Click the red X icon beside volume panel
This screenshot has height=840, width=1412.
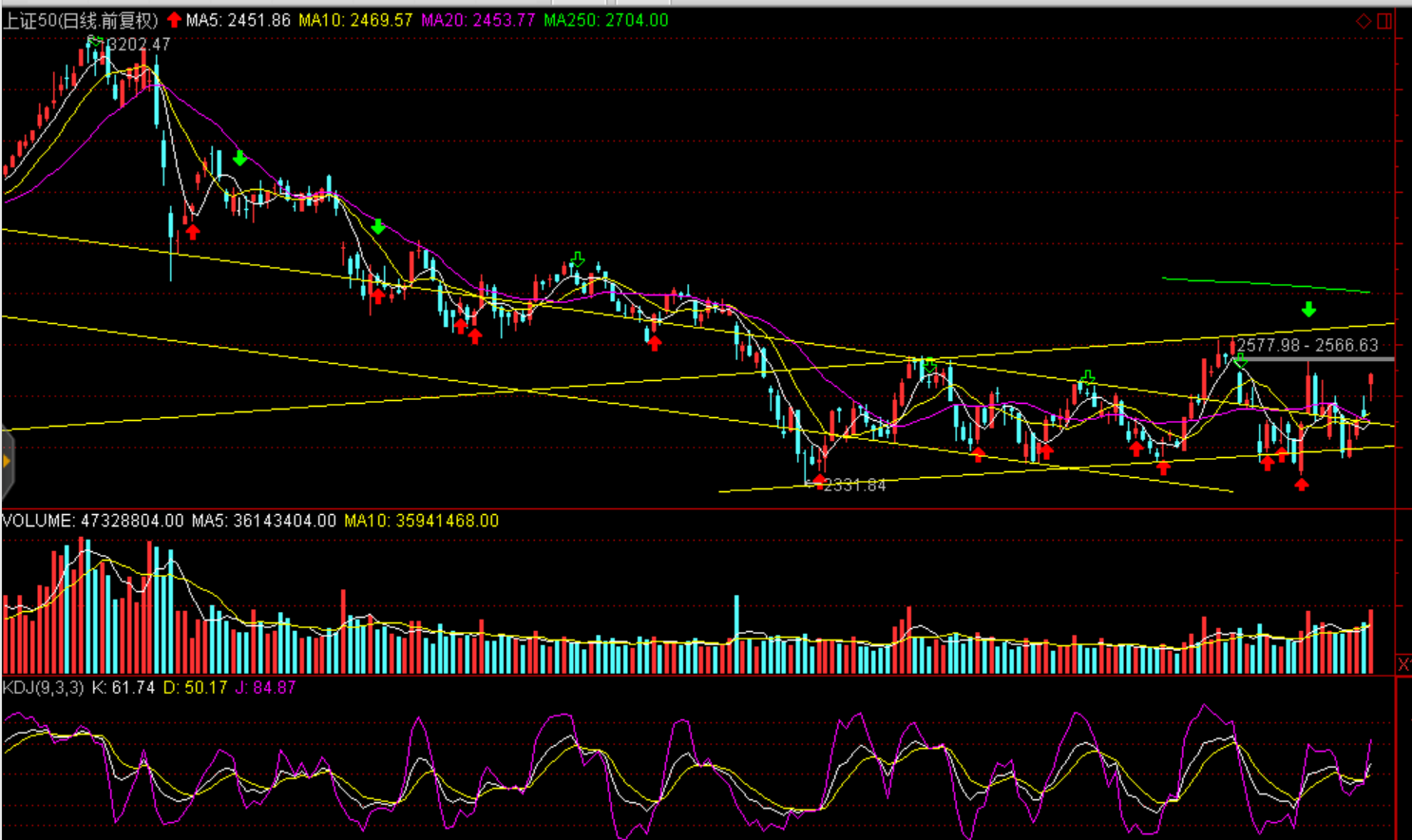pos(1403,663)
